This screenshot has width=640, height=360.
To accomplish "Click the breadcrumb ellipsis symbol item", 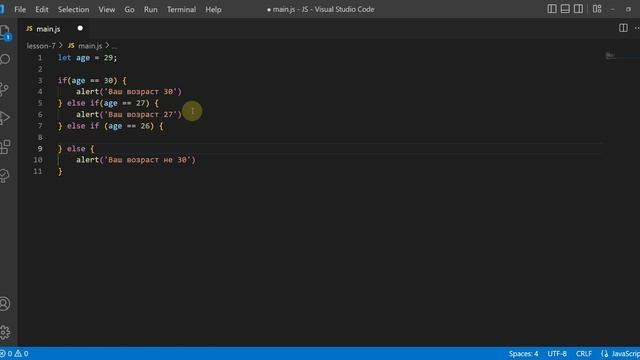I will point(114,46).
